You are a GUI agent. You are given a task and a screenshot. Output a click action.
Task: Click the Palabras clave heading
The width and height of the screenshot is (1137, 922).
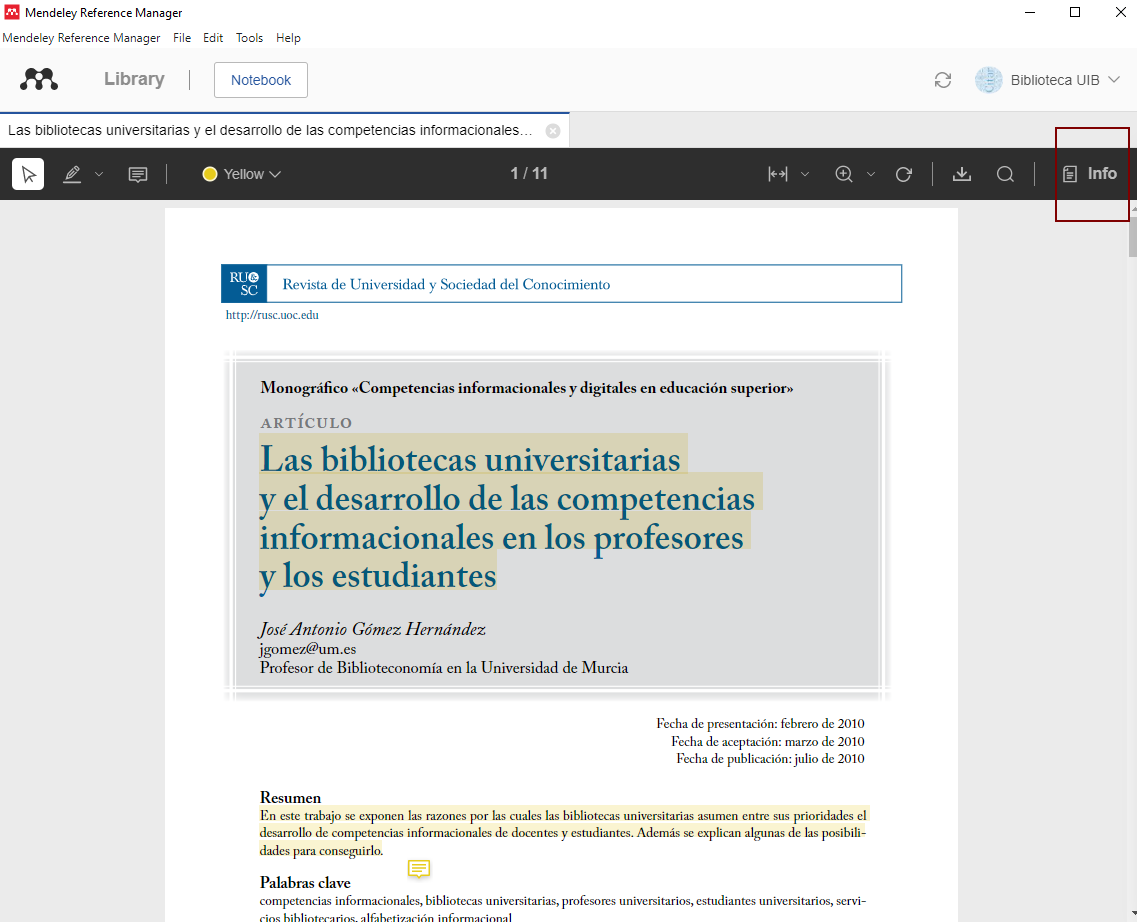(x=305, y=882)
